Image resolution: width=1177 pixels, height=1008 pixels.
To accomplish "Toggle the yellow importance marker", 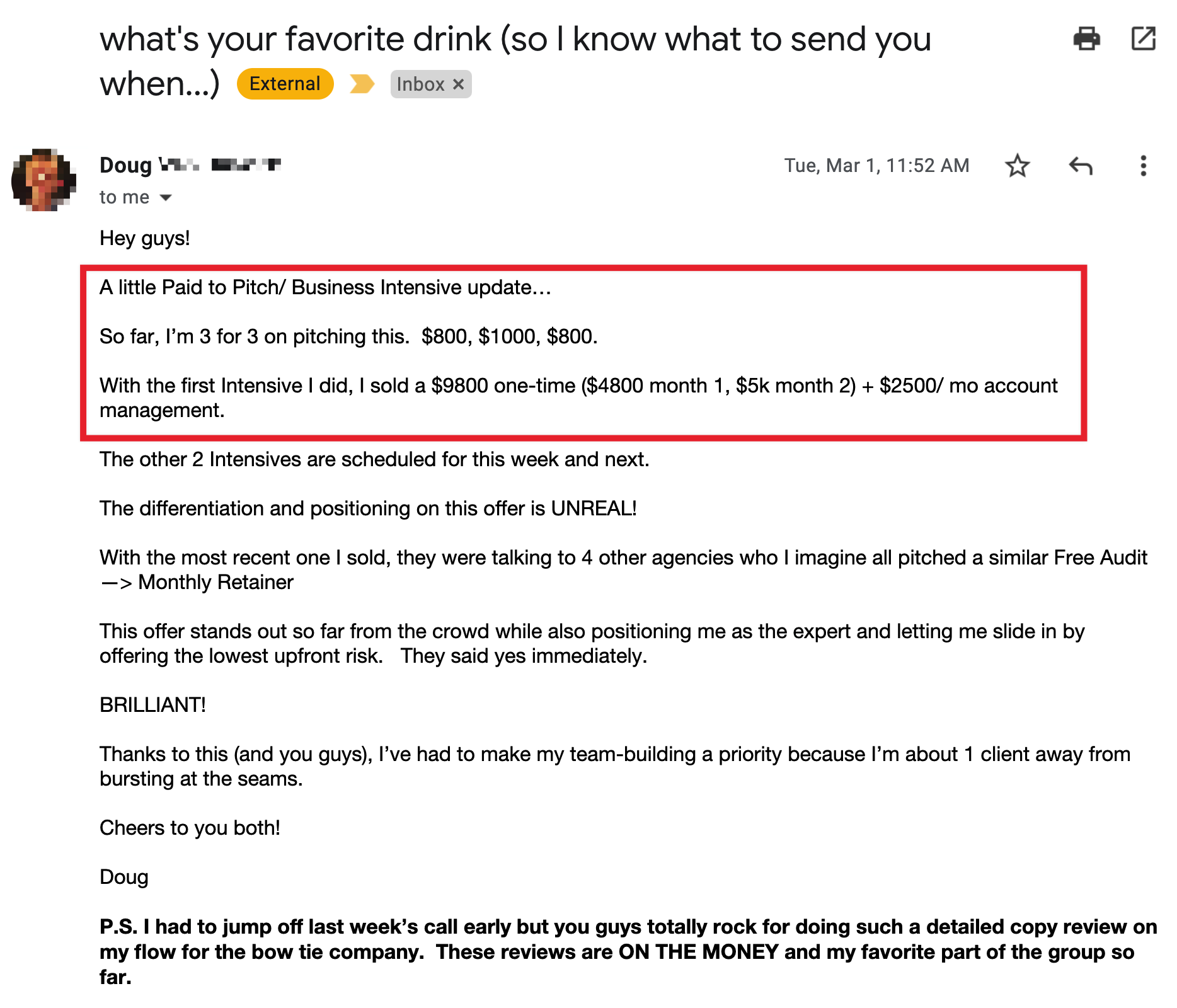I will pos(362,84).
